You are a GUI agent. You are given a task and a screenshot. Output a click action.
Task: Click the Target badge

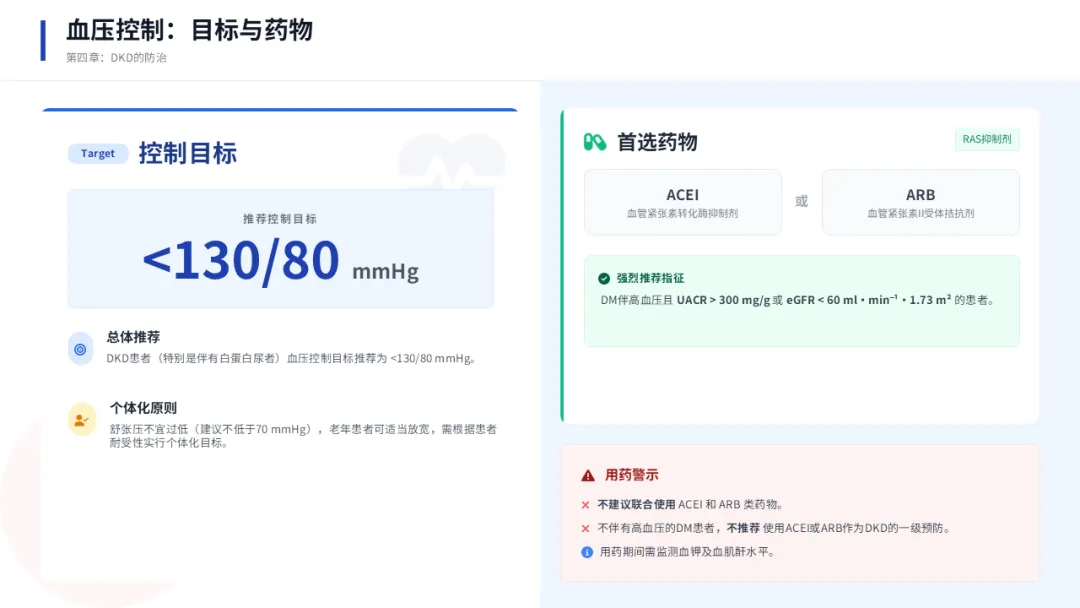(x=98, y=154)
